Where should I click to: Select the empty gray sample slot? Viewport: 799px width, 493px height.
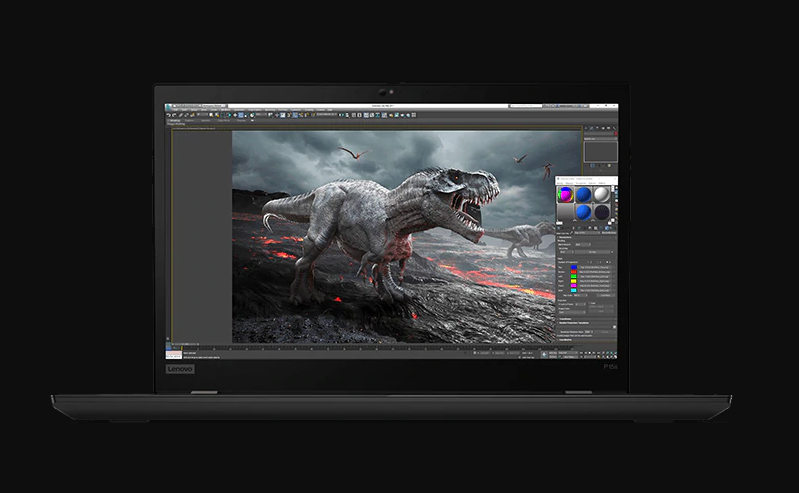click(x=566, y=211)
